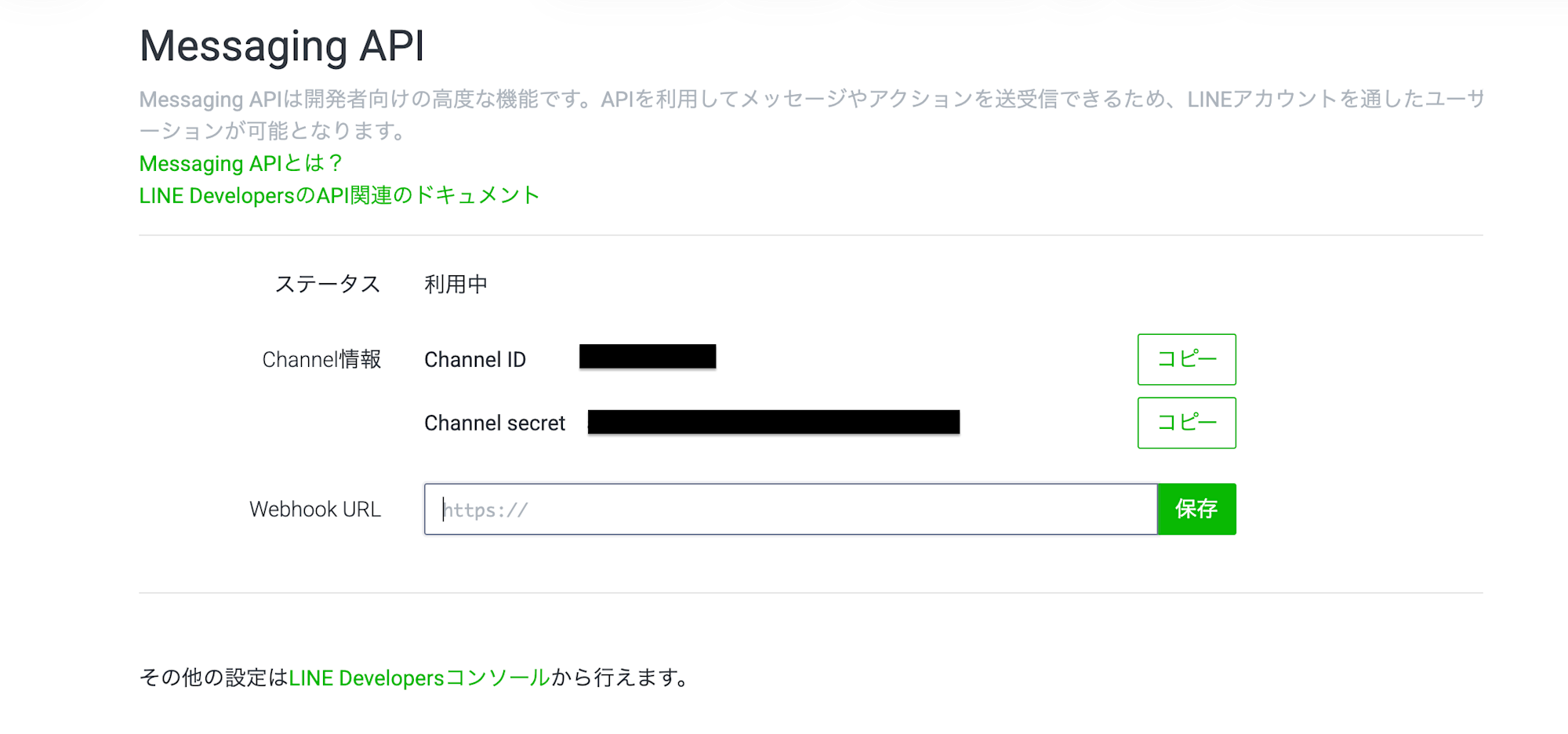Click the 利用中 status text
The height and width of the screenshot is (734, 1568).
click(456, 284)
